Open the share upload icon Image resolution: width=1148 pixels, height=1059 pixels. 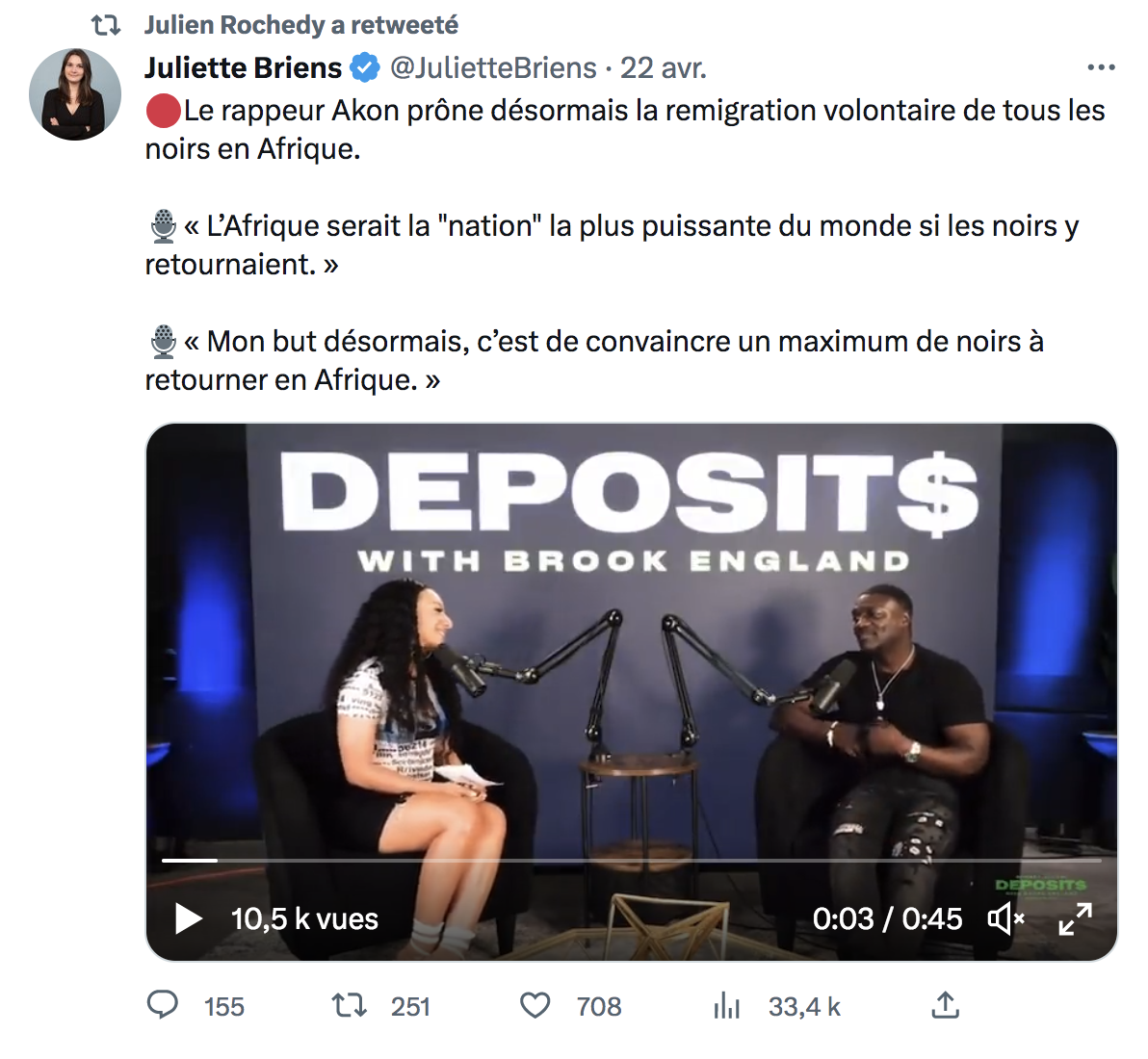point(945,1005)
